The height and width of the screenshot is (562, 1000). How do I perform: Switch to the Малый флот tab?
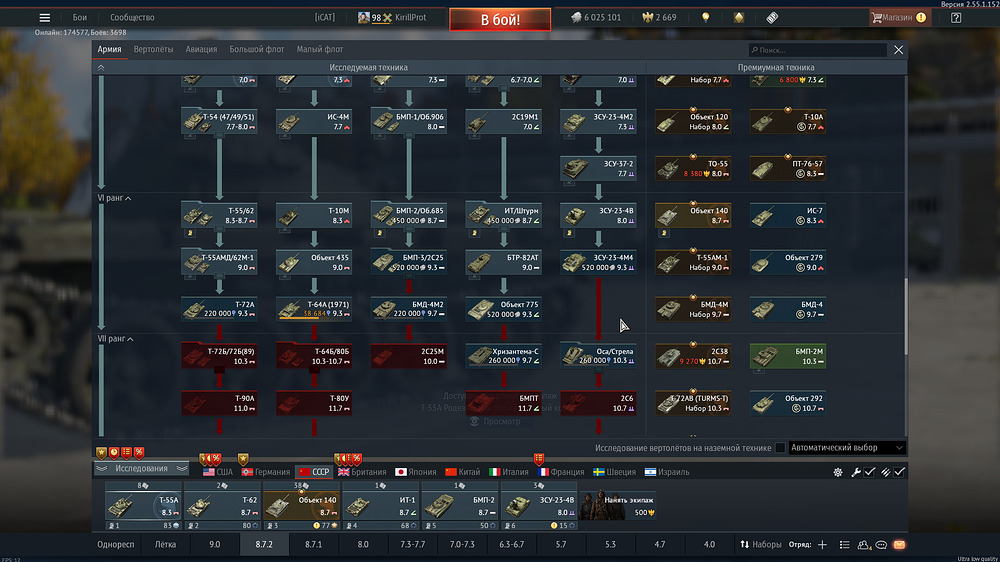coord(320,49)
